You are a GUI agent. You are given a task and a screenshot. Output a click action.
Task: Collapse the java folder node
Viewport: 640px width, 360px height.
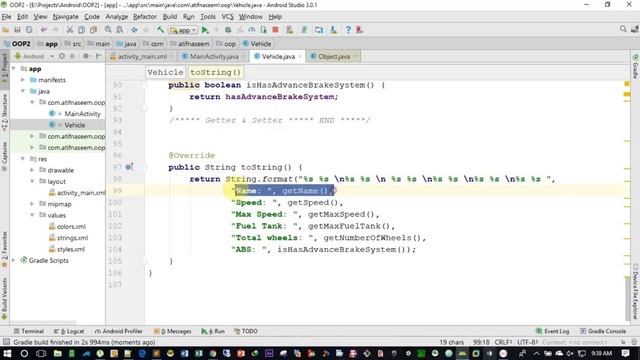(x=23, y=91)
